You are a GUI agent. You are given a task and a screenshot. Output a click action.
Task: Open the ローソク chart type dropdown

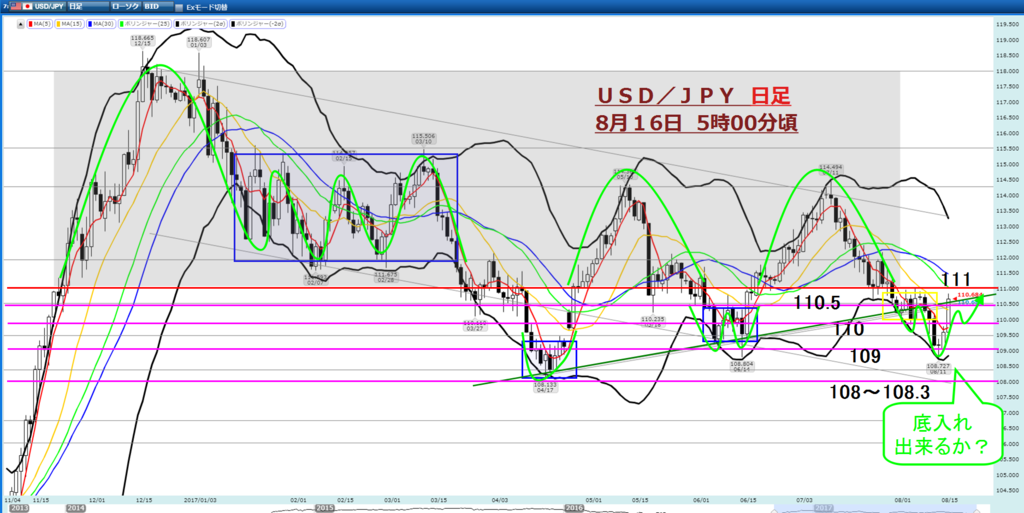tap(125, 5)
